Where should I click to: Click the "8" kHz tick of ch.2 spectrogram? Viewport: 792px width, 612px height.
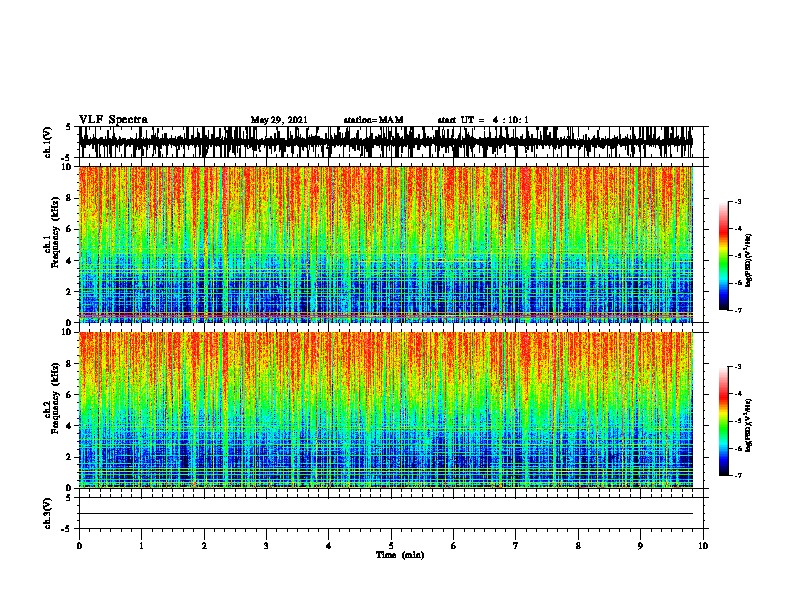coord(70,364)
